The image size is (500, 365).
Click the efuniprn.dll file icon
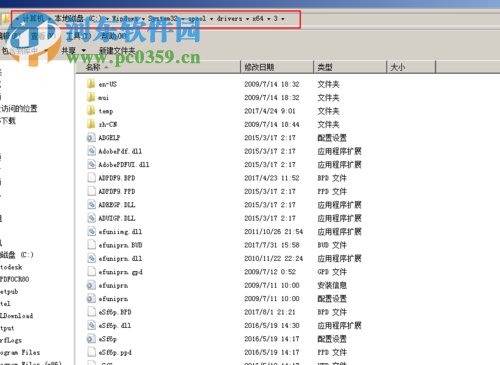91,258
